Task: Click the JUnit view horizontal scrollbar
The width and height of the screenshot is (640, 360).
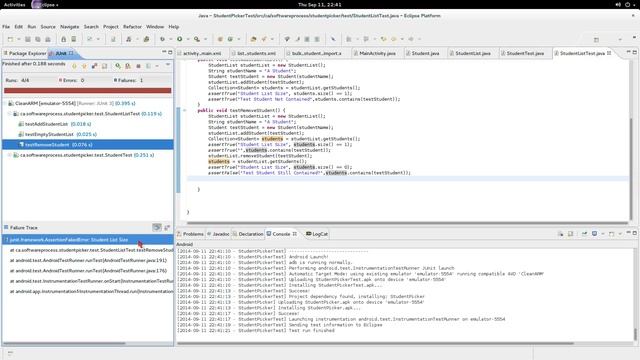Action: coord(64,344)
